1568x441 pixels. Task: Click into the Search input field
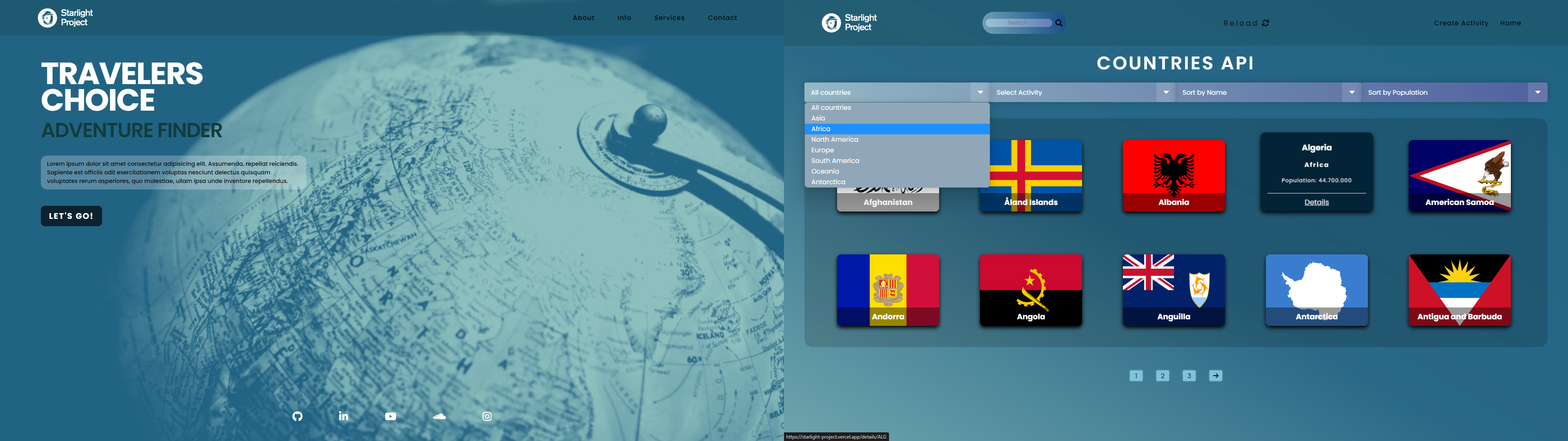tap(1018, 23)
